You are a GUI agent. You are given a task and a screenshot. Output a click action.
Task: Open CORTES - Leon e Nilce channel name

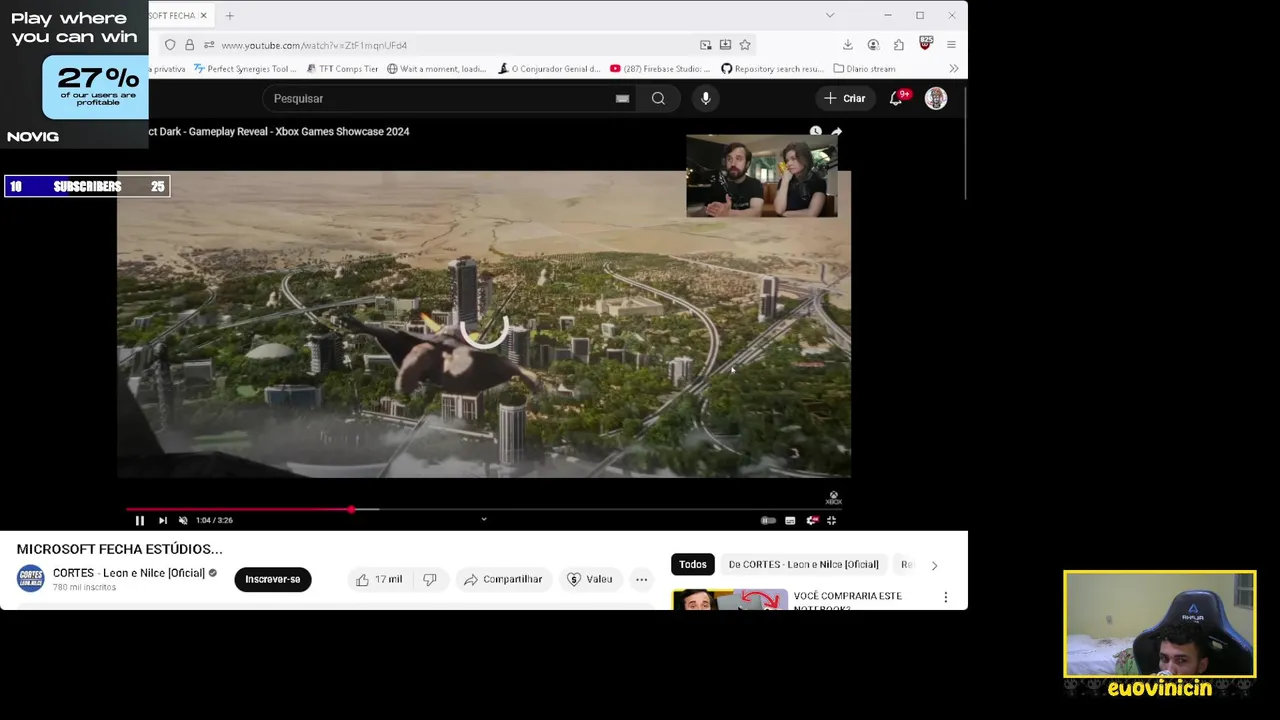129,573
